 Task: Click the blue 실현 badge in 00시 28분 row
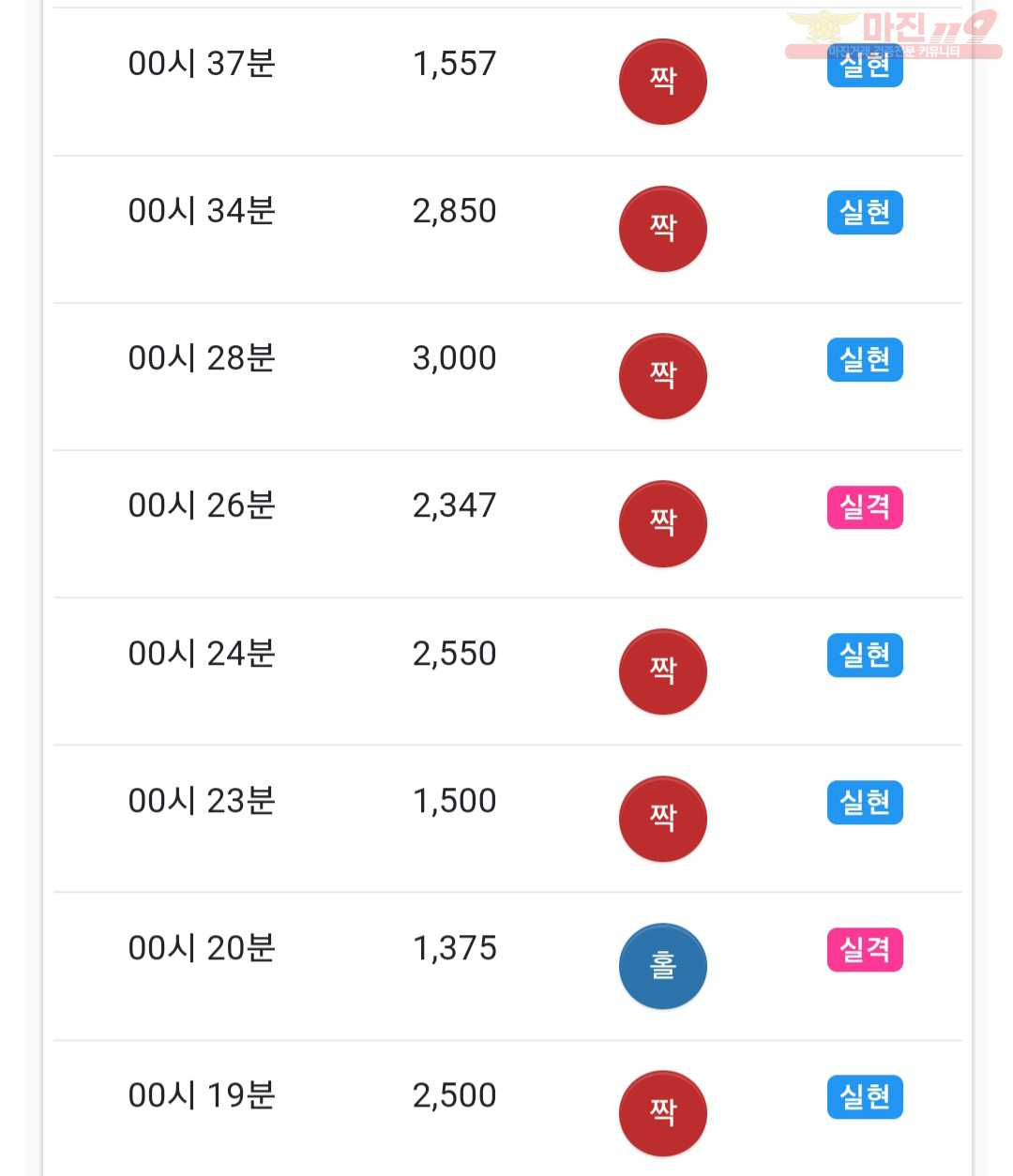point(865,359)
